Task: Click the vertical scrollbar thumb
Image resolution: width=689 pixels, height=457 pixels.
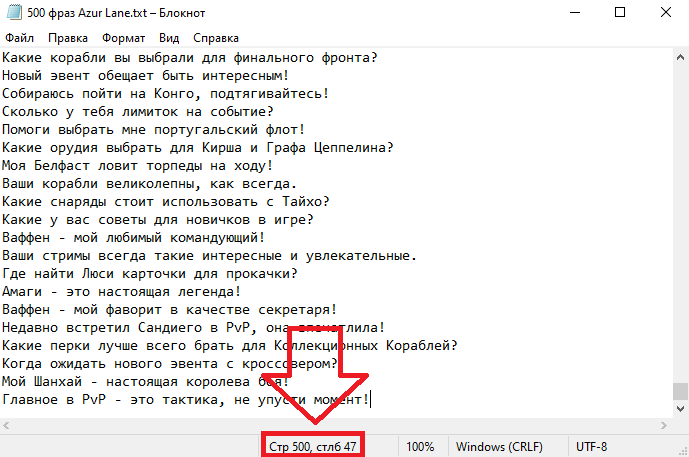Action: tap(680, 391)
